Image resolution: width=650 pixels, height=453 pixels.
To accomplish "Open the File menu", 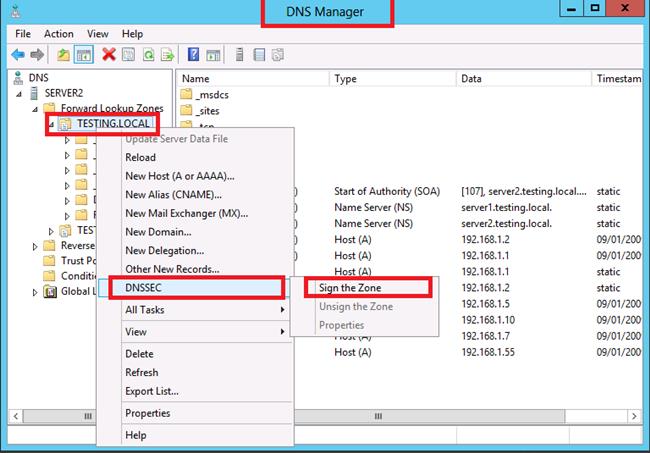I will [x=23, y=34].
